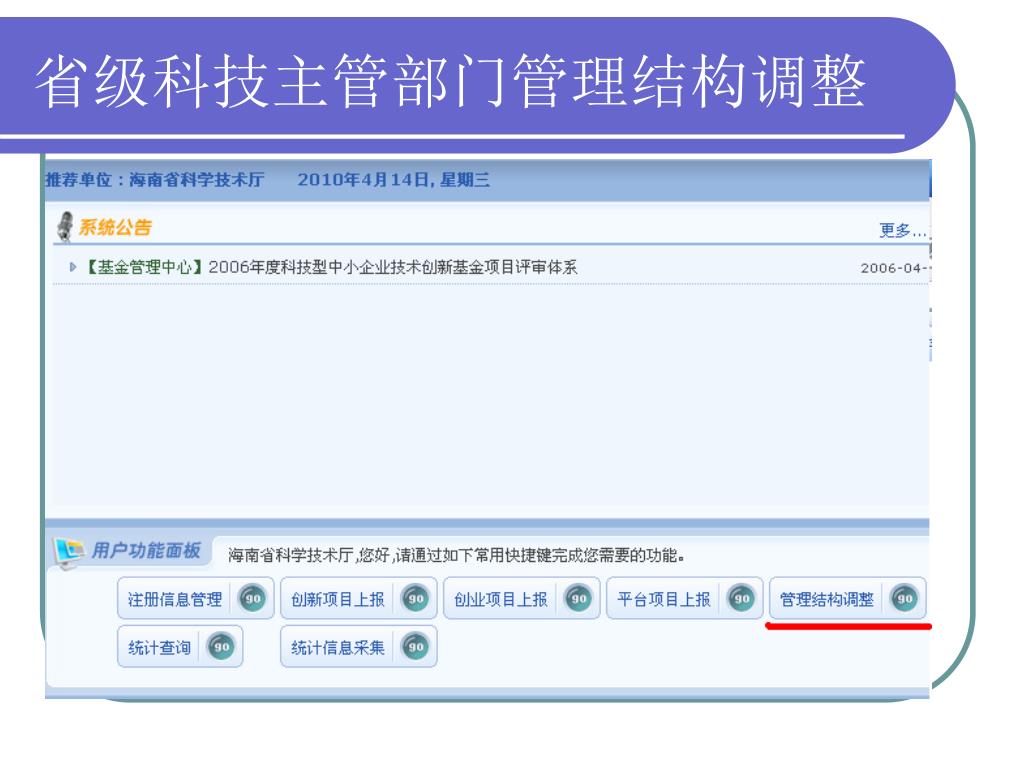
Task: Expand the arrow before 基金管理中心 announcement
Action: [x=73, y=267]
